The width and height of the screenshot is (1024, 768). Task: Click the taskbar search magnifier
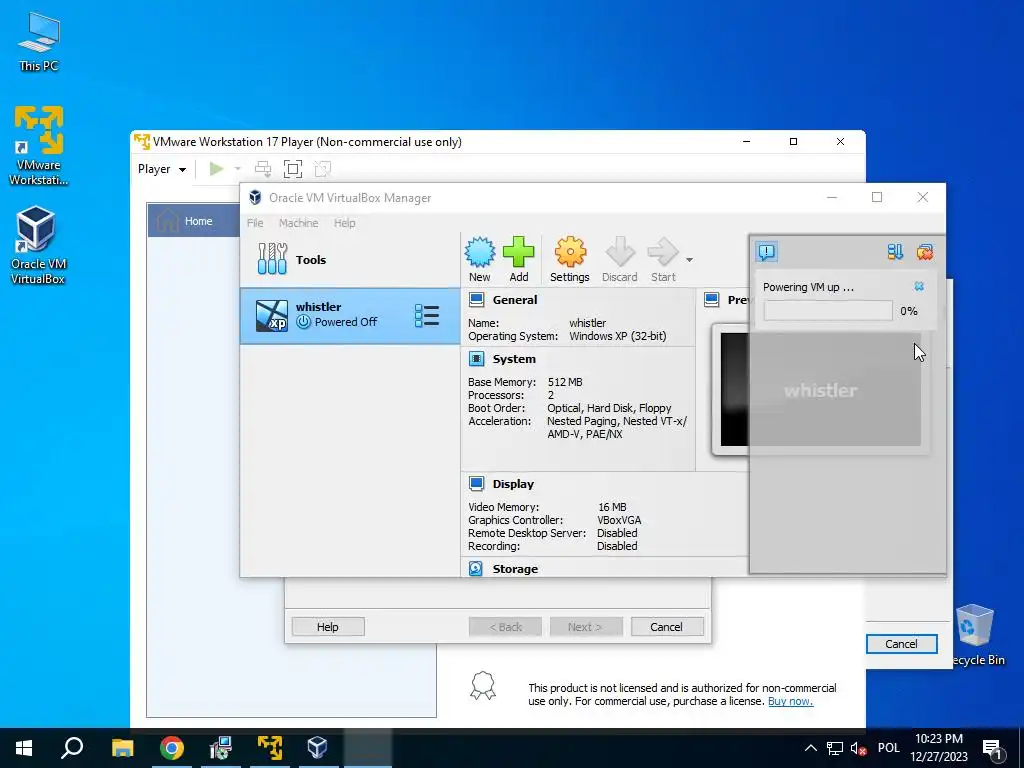point(72,748)
